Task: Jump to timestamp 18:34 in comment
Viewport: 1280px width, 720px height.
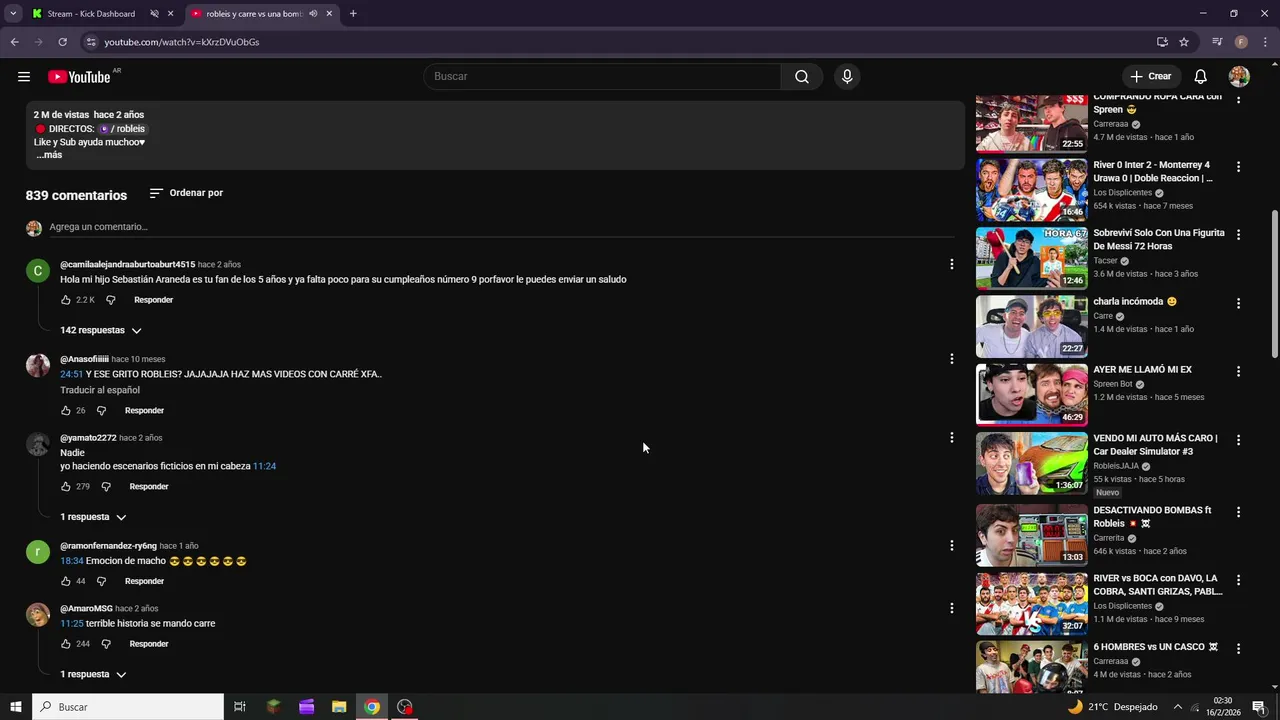Action: click(71, 561)
